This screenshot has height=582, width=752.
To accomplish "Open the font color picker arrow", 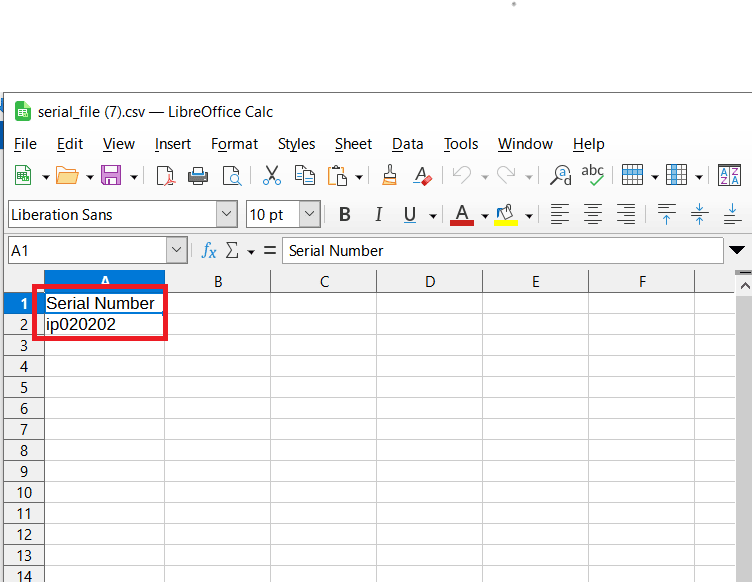I will [x=484, y=216].
